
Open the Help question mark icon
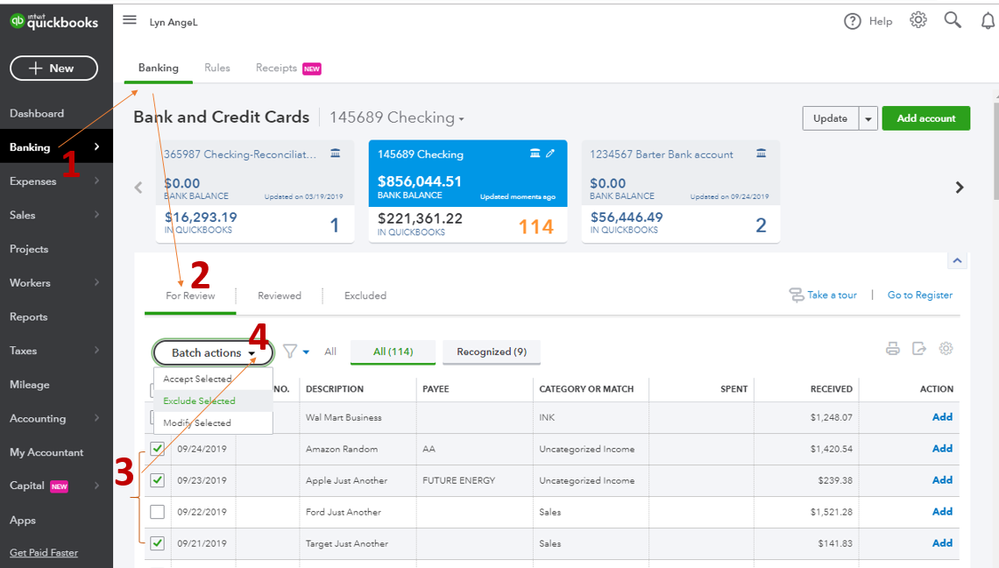coord(852,22)
